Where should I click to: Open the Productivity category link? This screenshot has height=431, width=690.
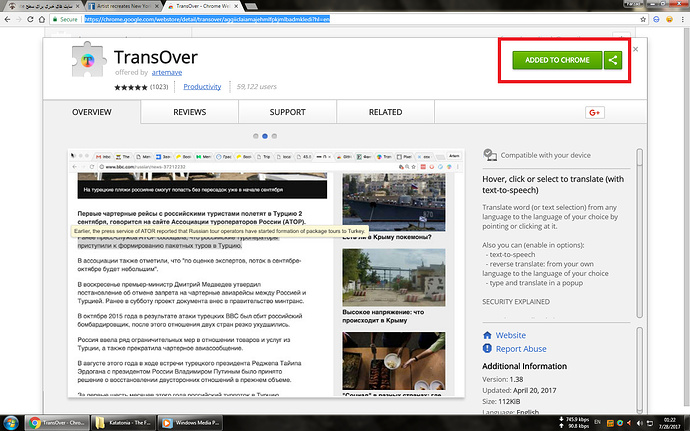pos(202,87)
